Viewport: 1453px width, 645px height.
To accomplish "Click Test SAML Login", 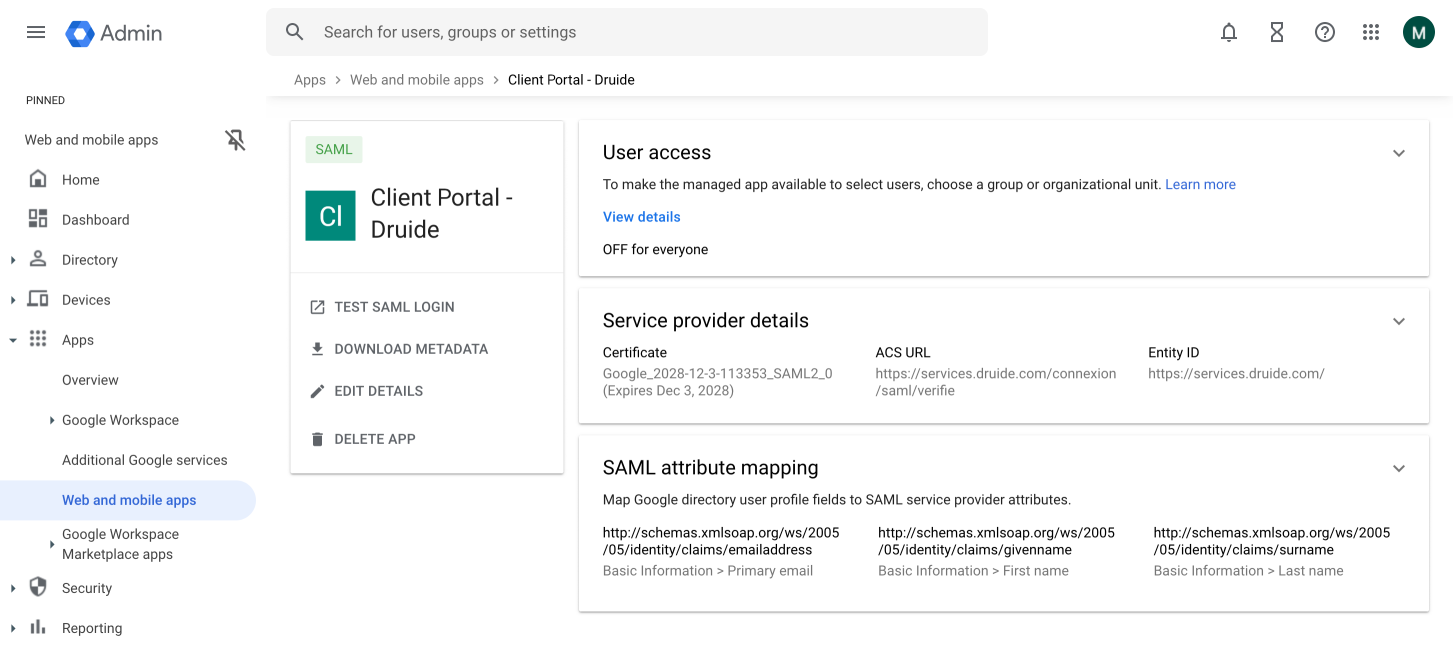I will click(394, 307).
